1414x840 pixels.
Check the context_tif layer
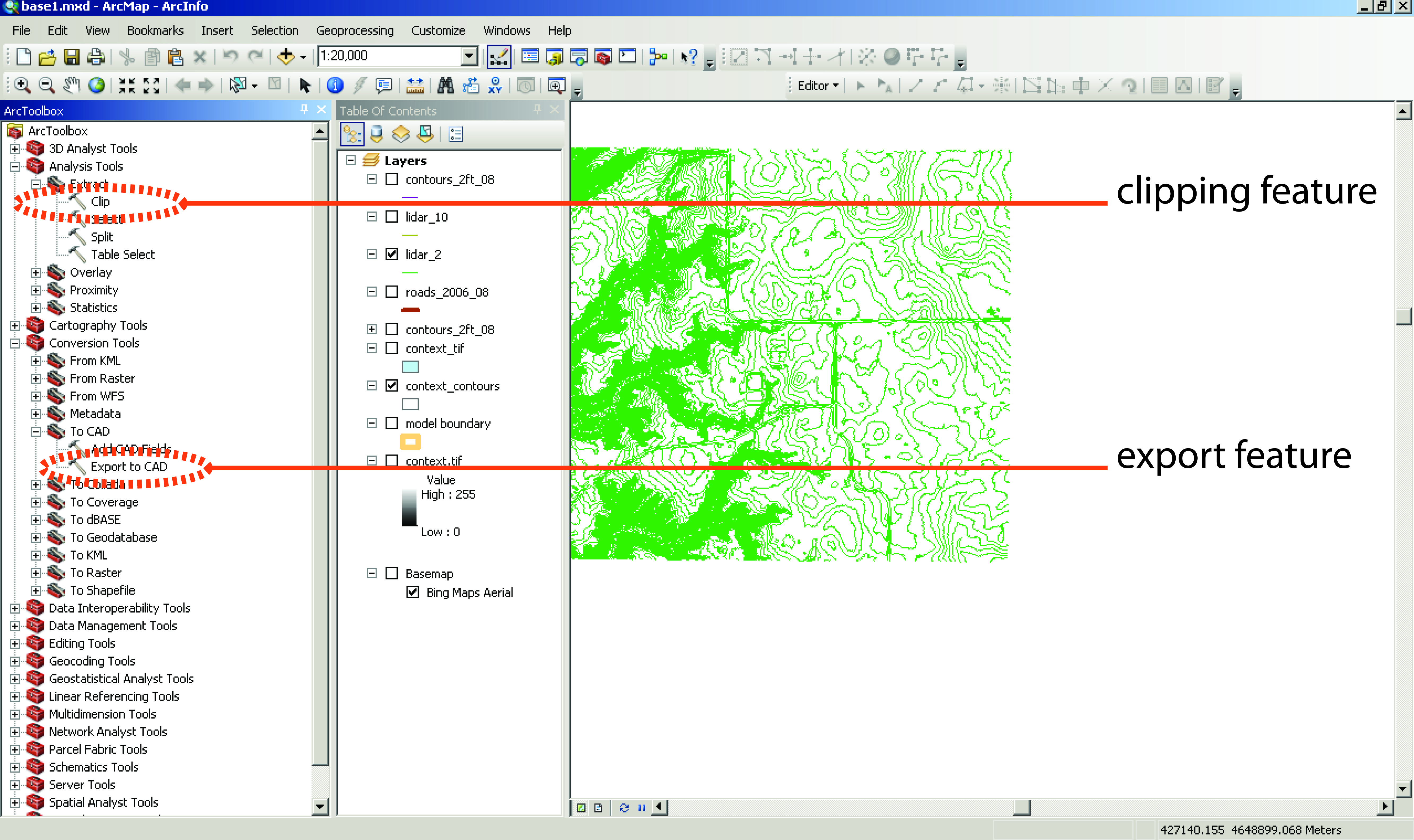click(392, 348)
